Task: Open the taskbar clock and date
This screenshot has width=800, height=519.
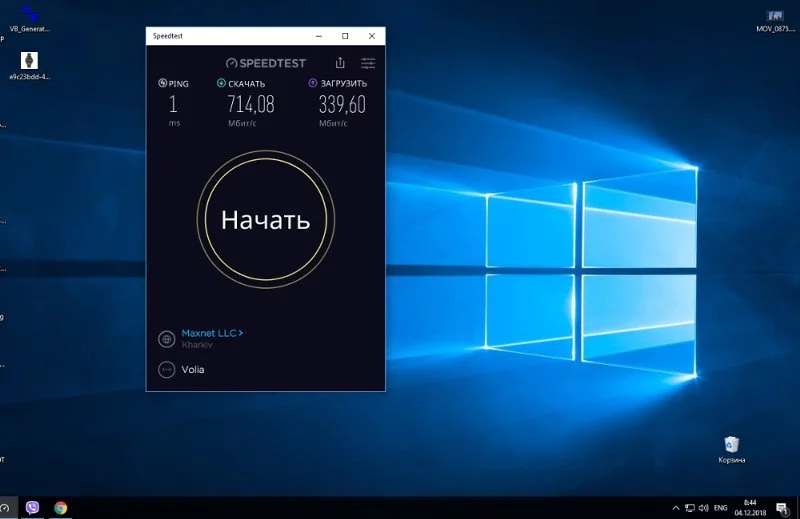Action: 750,508
